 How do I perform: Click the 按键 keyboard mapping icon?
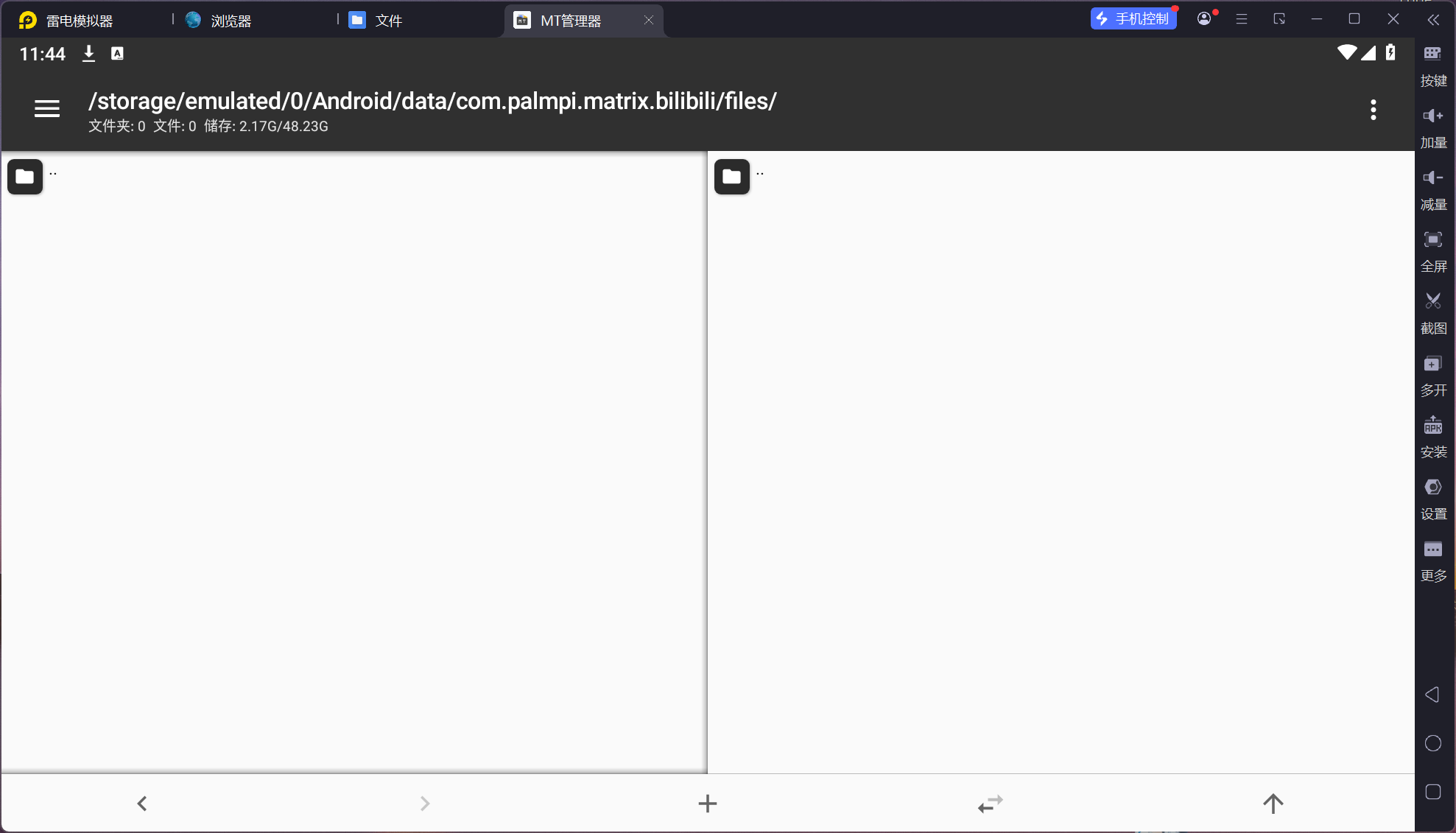click(1432, 63)
